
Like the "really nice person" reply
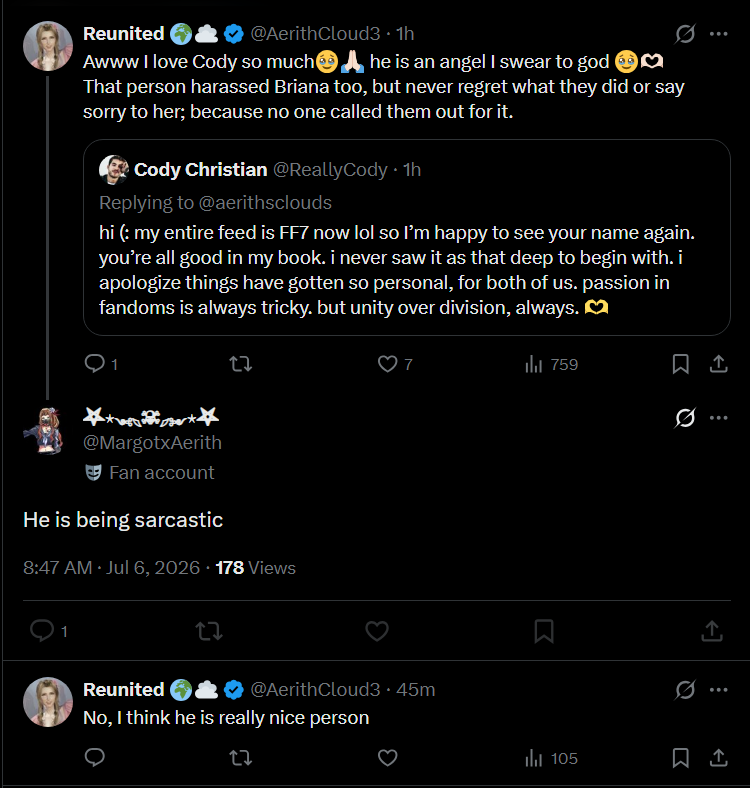click(x=387, y=758)
